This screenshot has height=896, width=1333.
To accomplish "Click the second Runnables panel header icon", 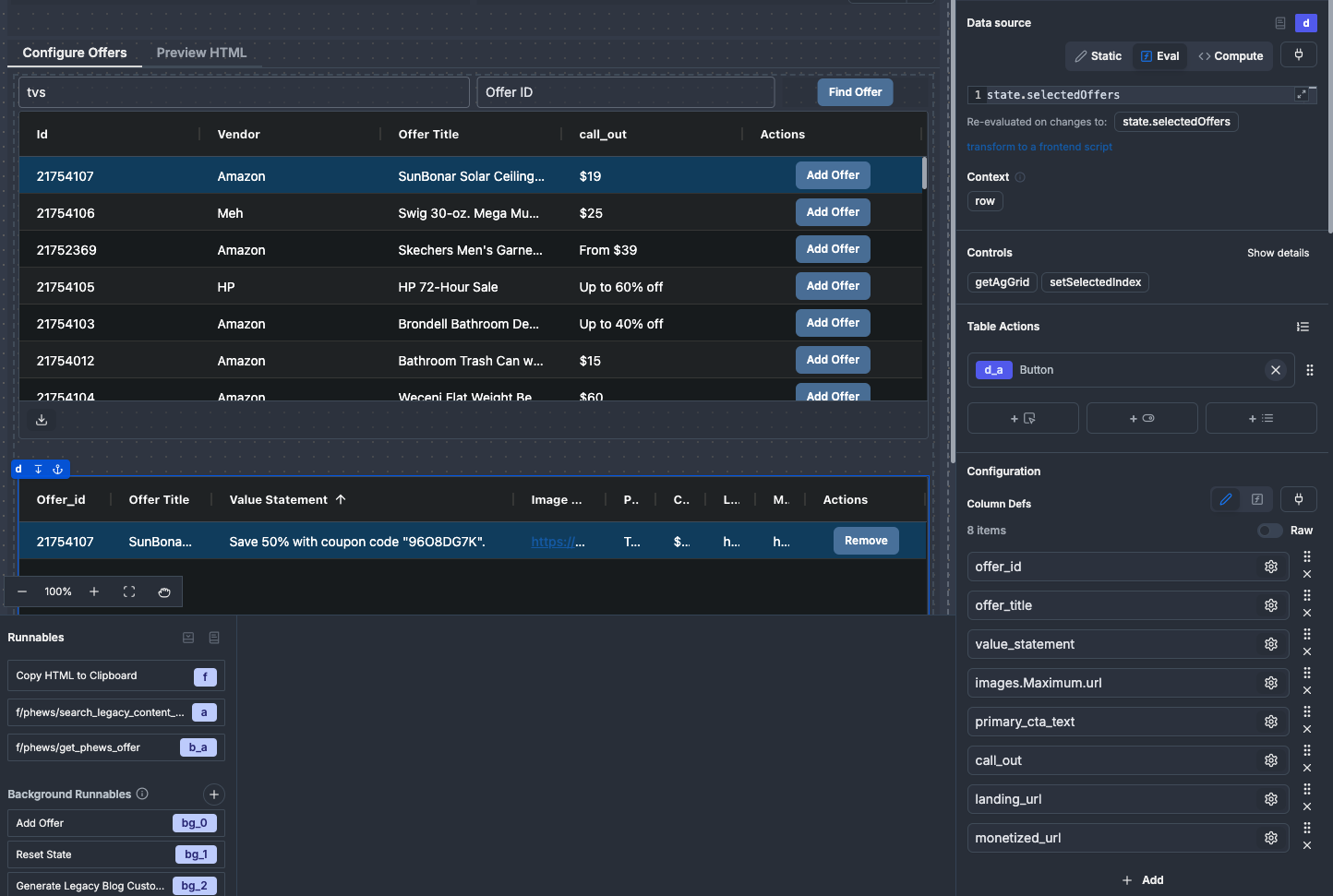I will pos(214,638).
